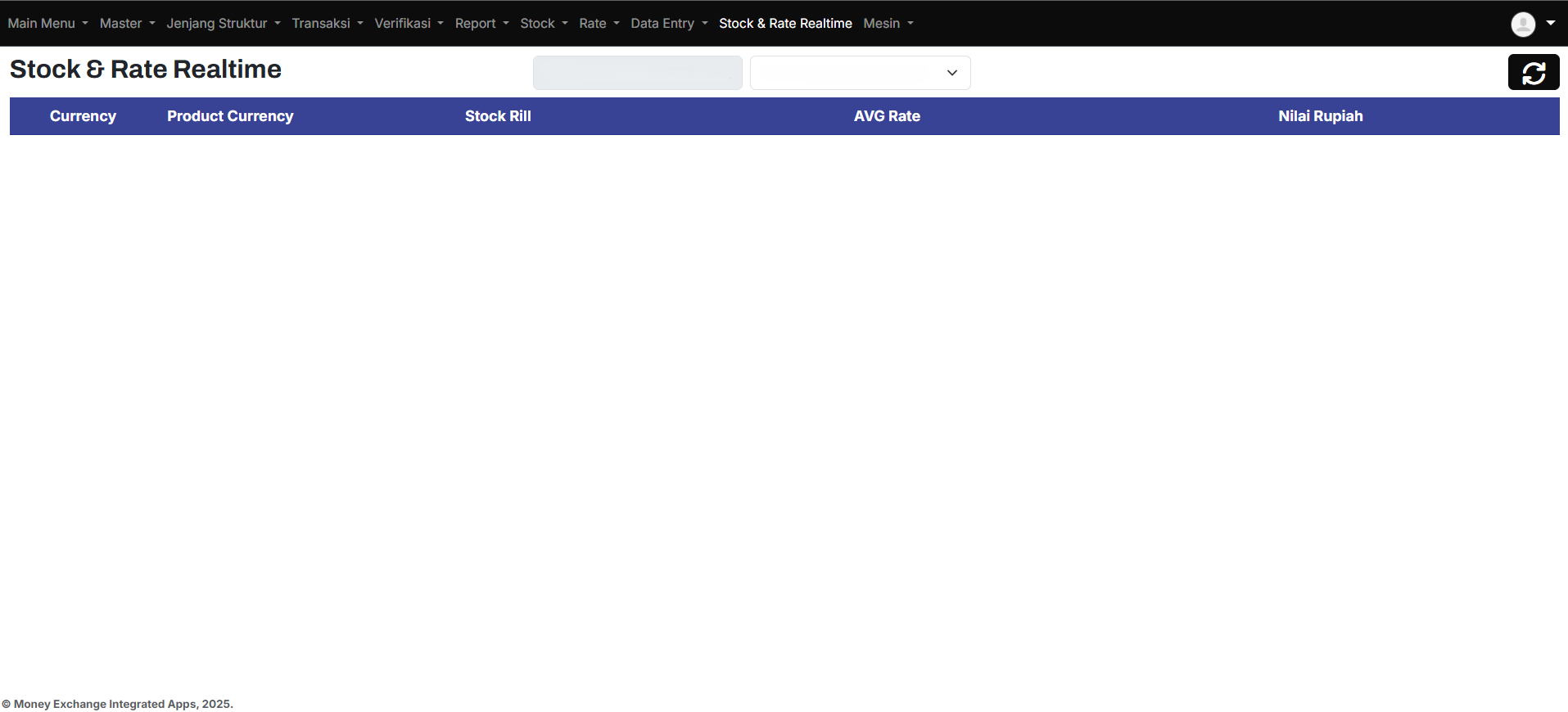Open the Data Entry menu
The width and height of the screenshot is (1568, 712).
(668, 24)
